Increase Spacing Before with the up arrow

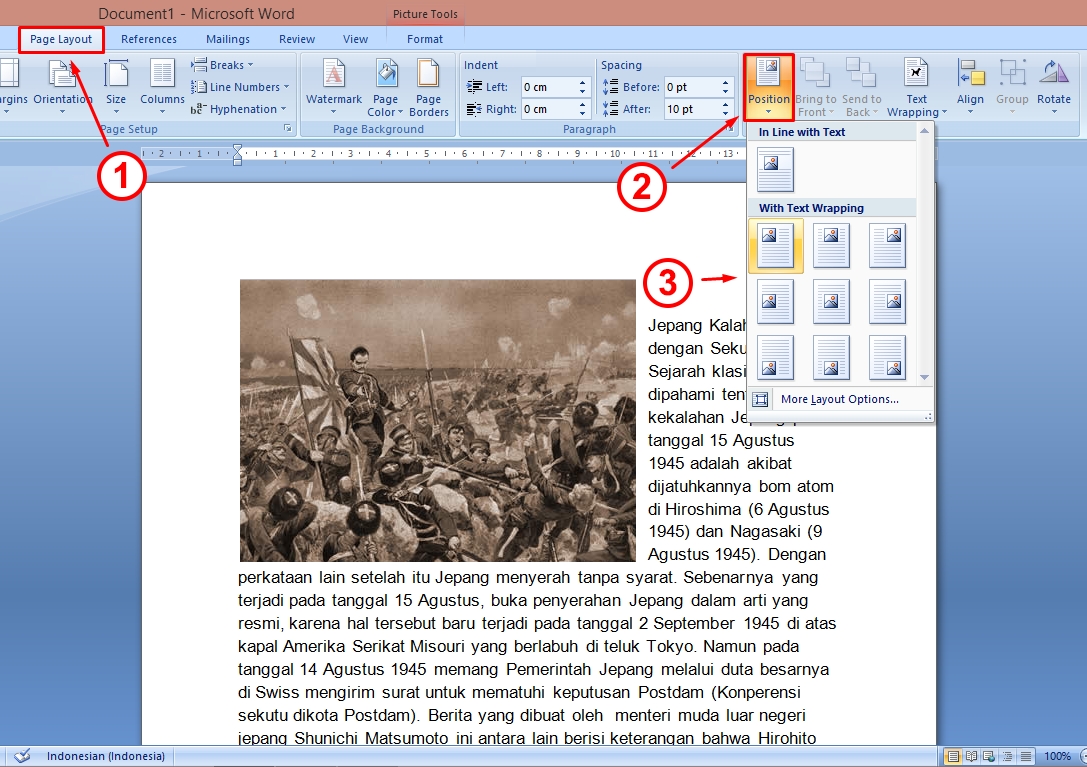(x=726, y=83)
